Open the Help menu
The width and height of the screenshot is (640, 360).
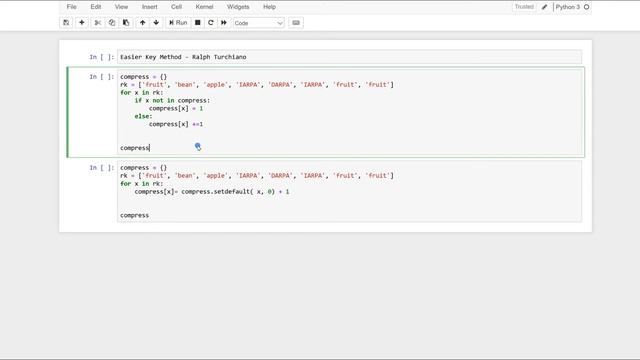[x=269, y=7]
